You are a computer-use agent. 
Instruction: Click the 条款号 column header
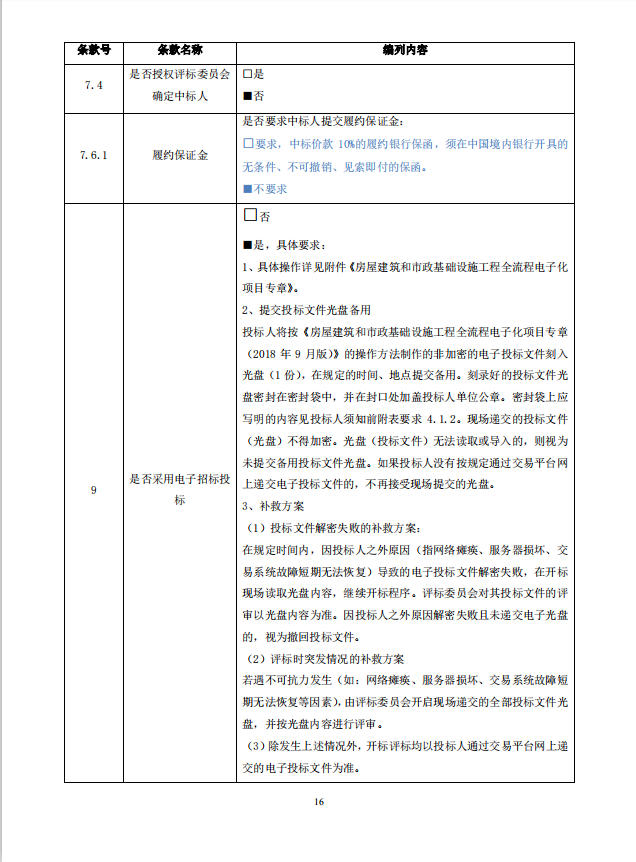click(x=94, y=50)
